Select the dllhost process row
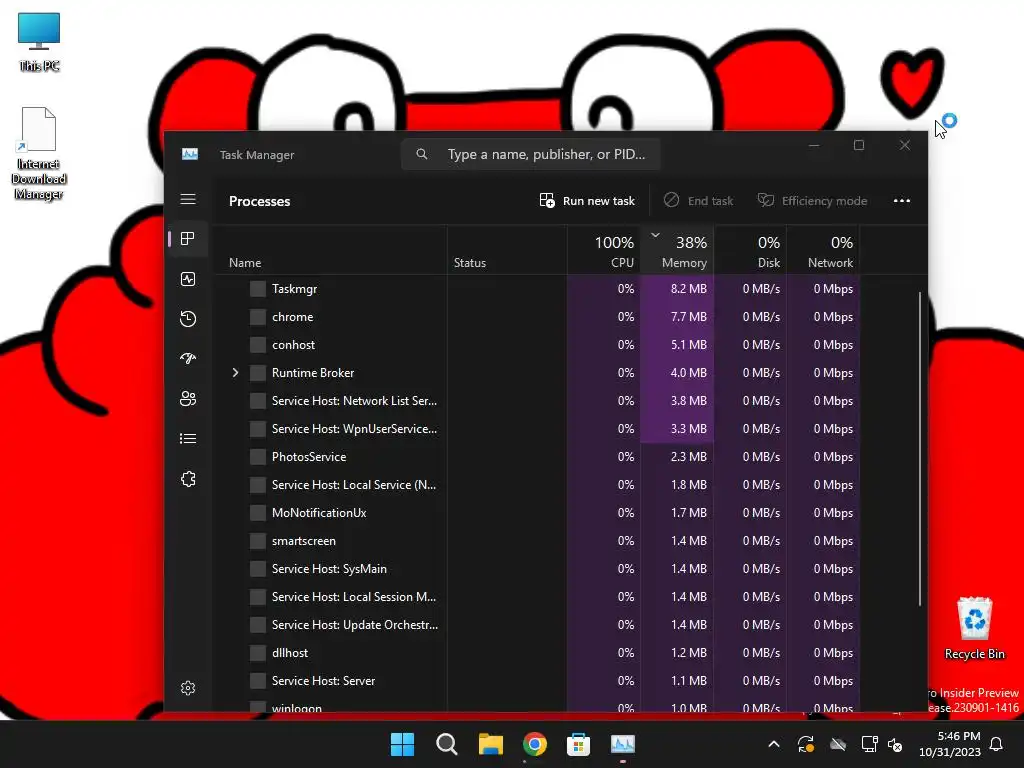Viewport: 1024px width, 768px height. click(537, 653)
